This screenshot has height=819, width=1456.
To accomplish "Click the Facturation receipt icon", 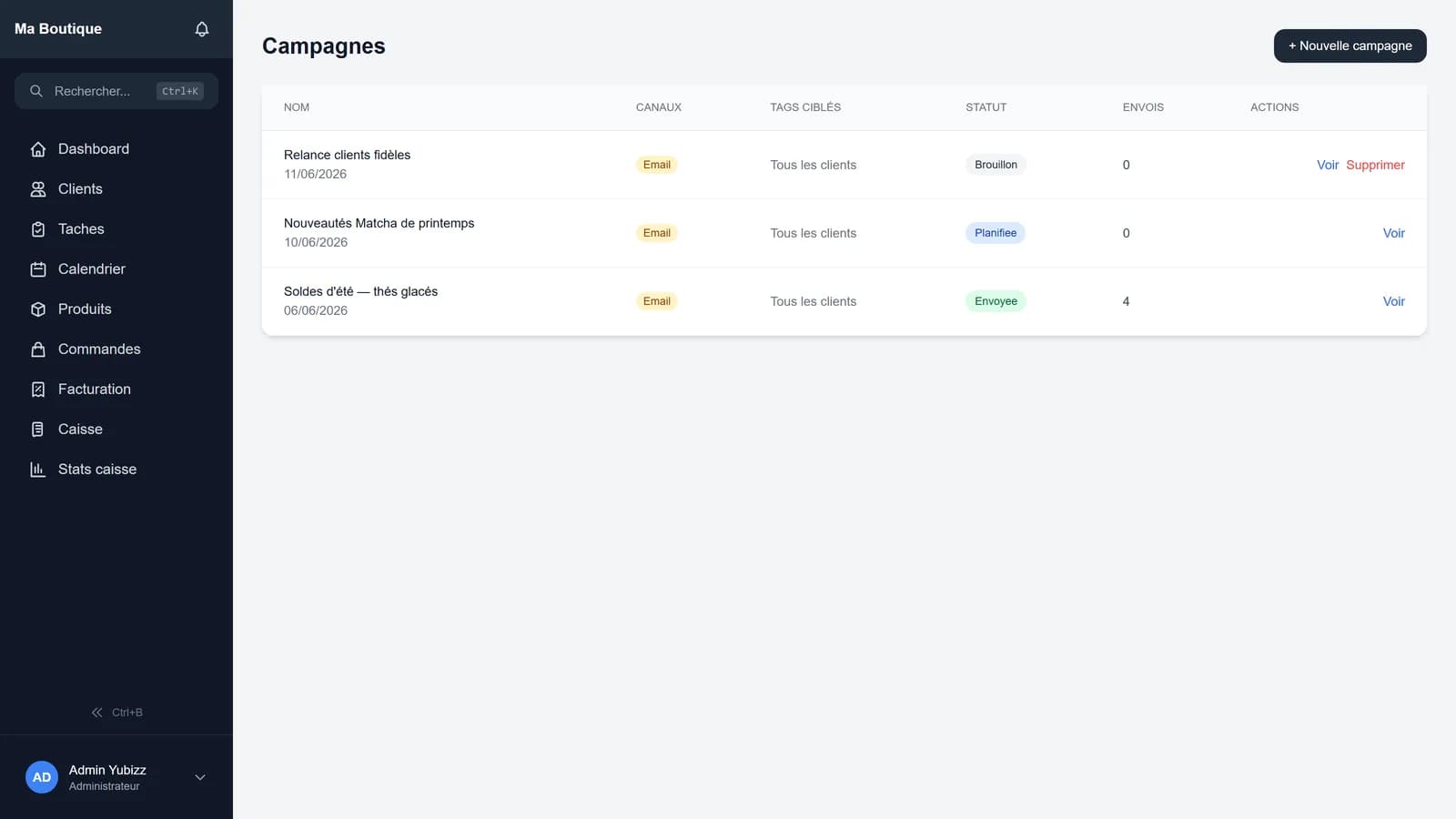I will [x=38, y=389].
